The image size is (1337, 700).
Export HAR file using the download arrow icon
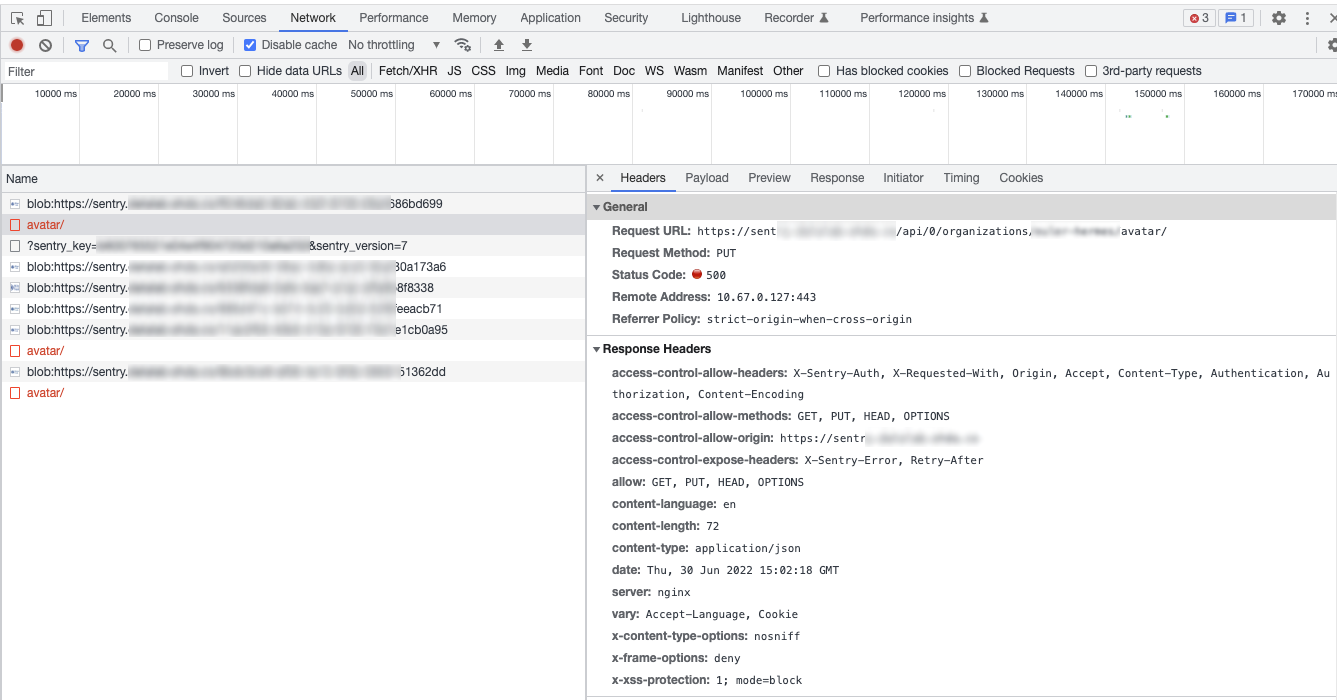(x=525, y=44)
